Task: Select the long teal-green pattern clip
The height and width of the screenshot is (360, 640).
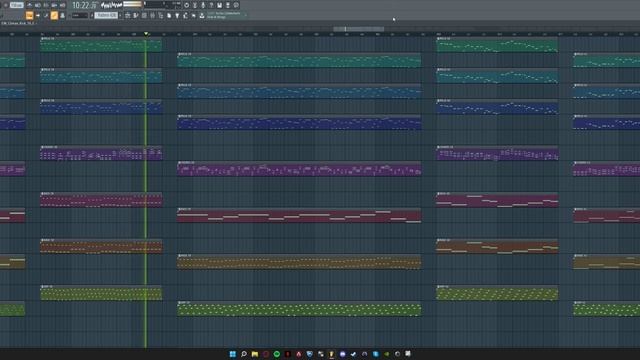Action: click(x=299, y=60)
